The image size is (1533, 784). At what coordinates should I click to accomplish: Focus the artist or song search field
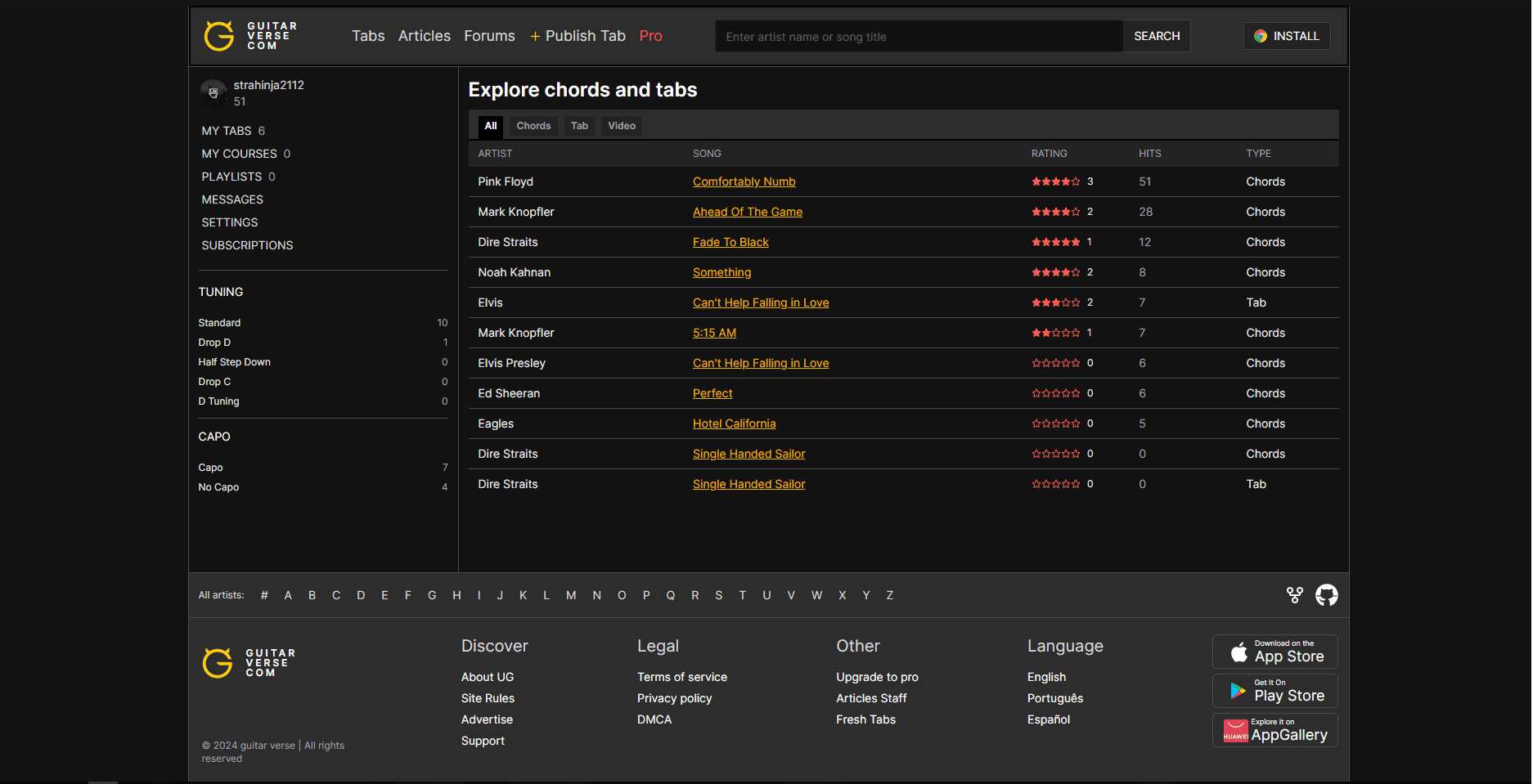click(919, 36)
